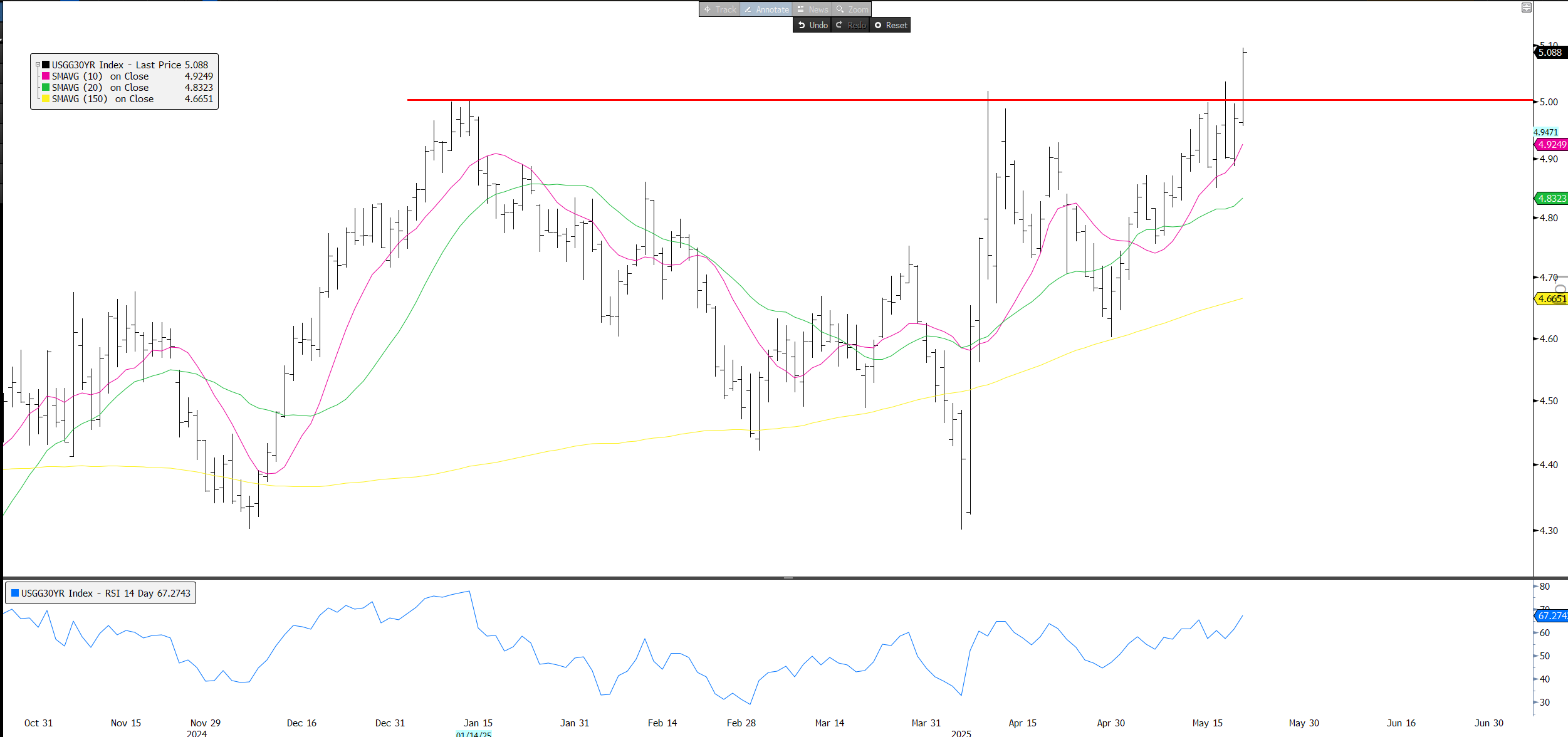This screenshot has width=1568, height=737.
Task: Click the black USGG30YR series swatch
Action: (x=46, y=65)
